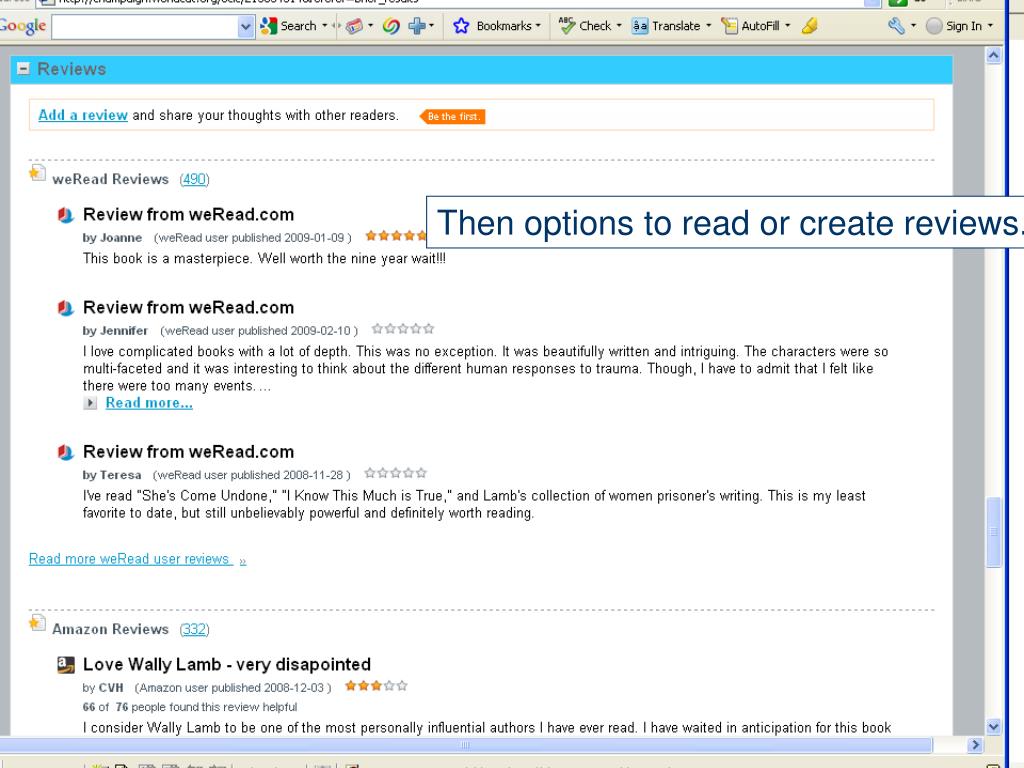Open the Bookmarks dropdown arrow

tap(538, 26)
